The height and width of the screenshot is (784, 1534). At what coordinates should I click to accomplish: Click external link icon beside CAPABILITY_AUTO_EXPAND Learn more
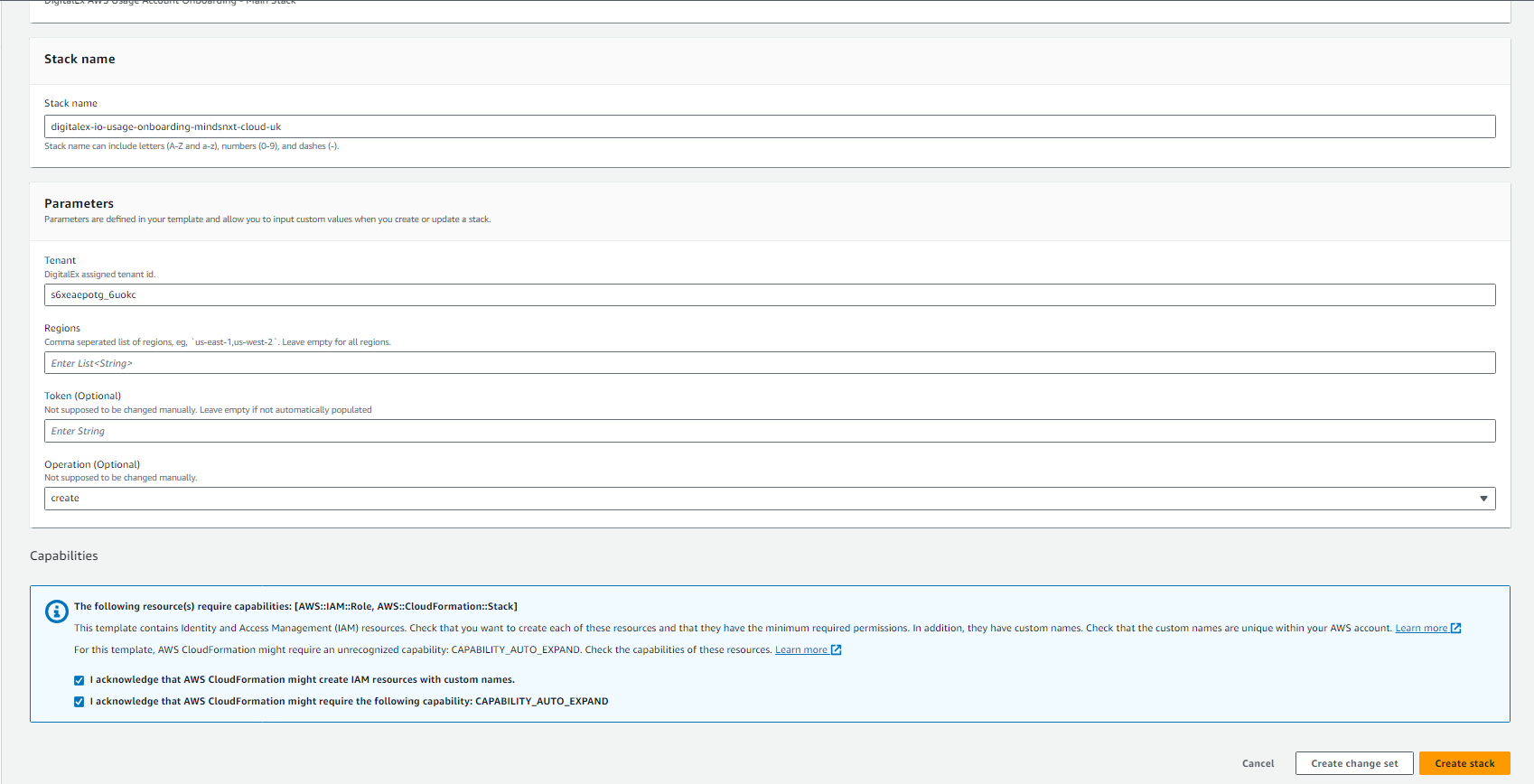coord(836,650)
